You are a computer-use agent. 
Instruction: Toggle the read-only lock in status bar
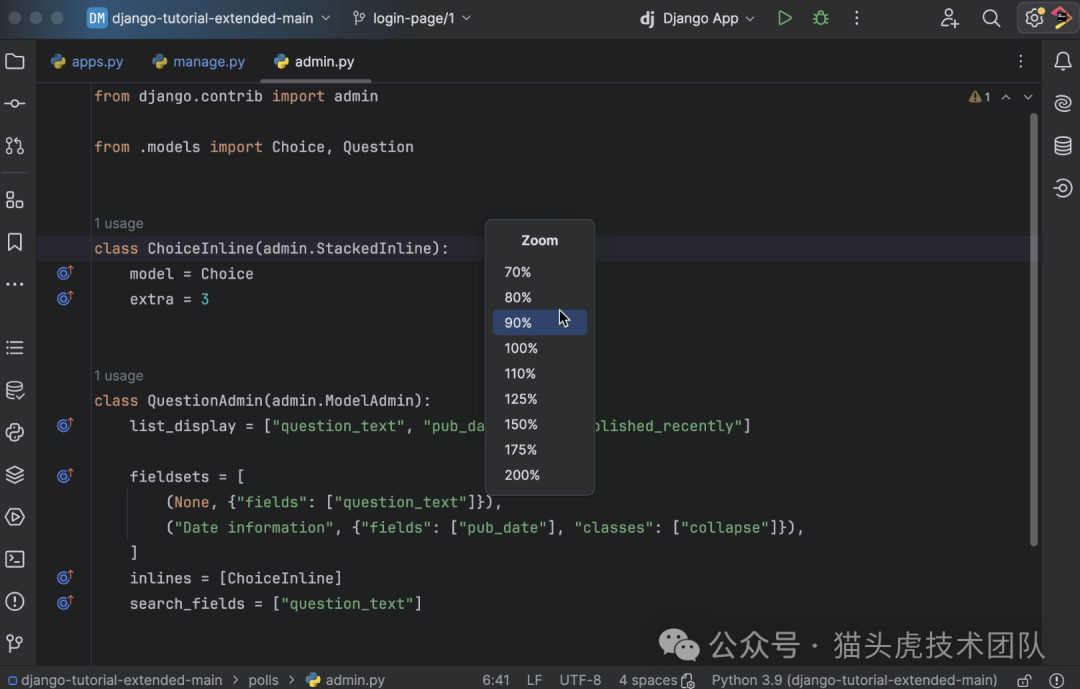pos(1026,680)
